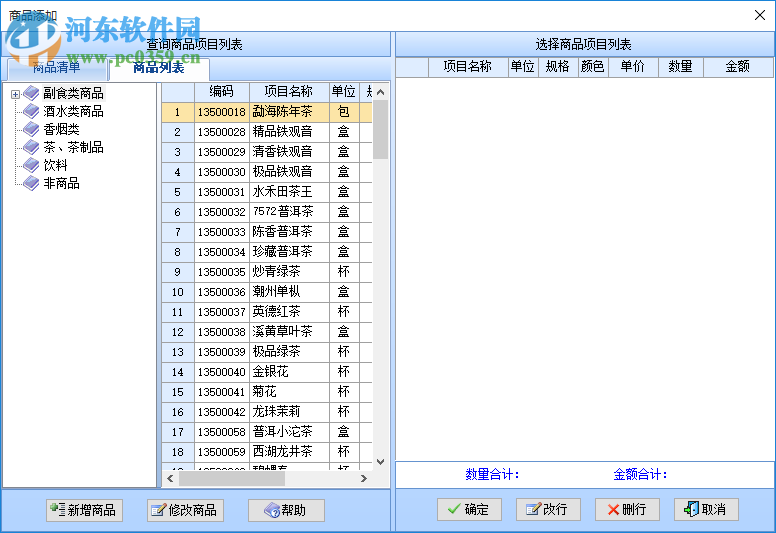Image resolution: width=776 pixels, height=533 pixels.
Task: Click the 香烟类 book icon
Action: click(x=31, y=129)
